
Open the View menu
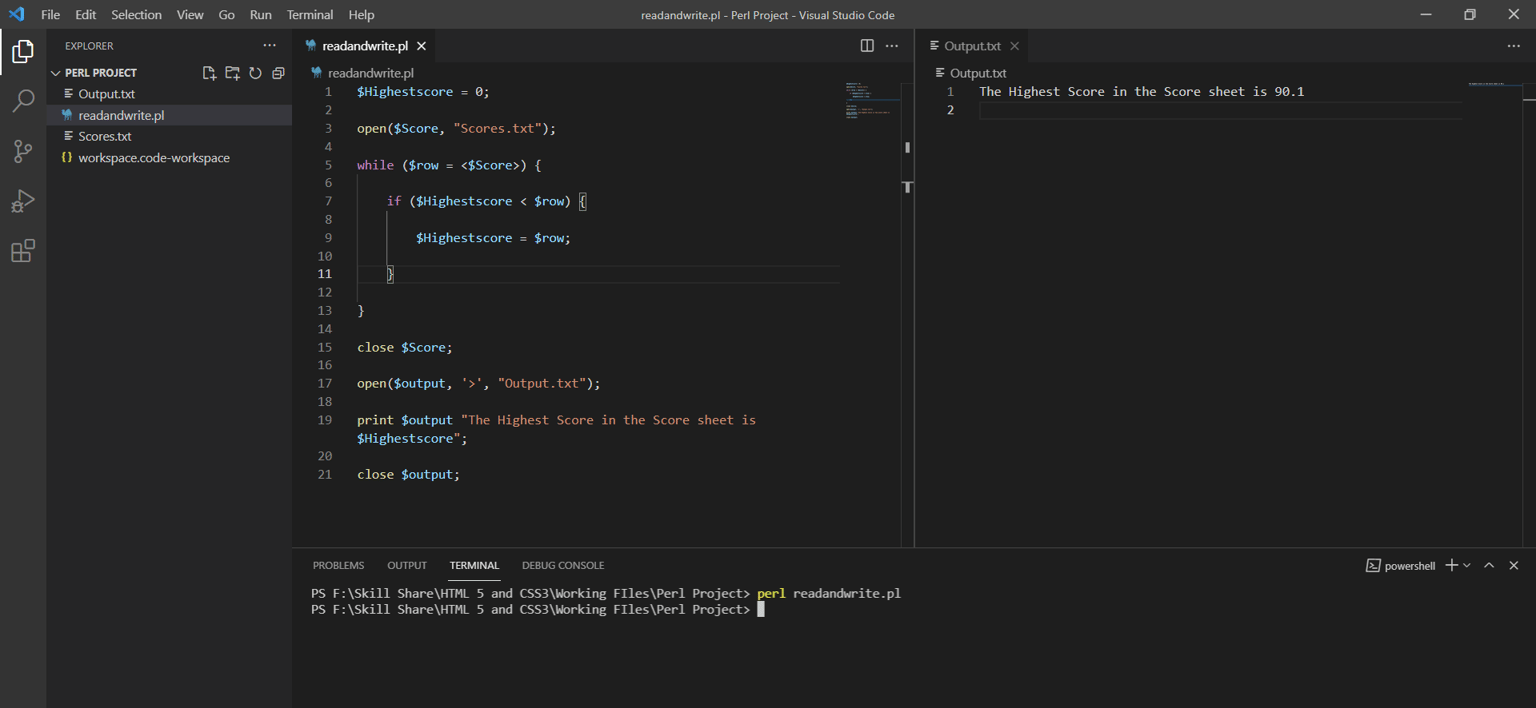(190, 15)
